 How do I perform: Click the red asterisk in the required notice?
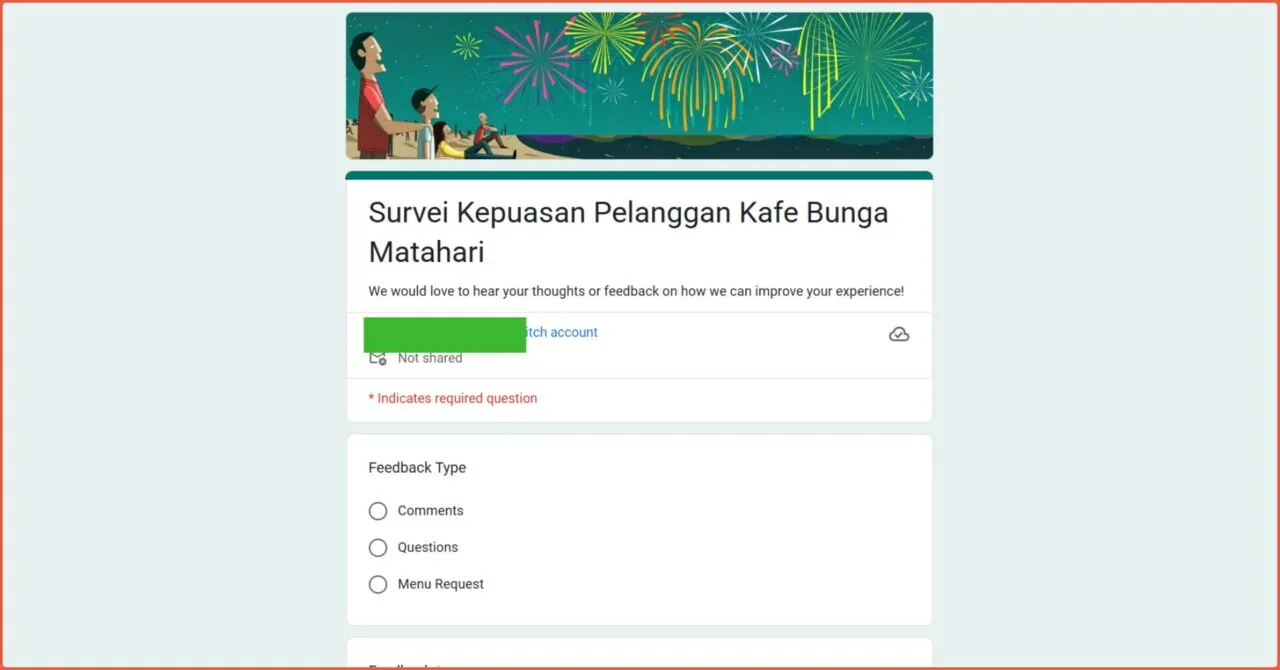[371, 398]
